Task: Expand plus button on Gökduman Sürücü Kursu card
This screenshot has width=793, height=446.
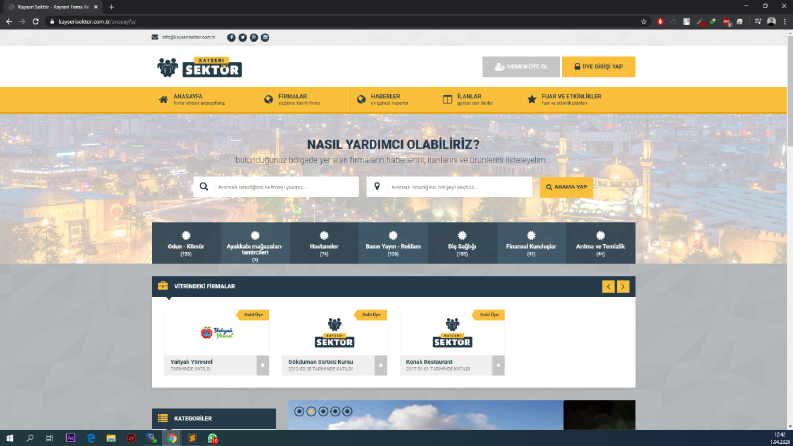Action: 381,365
